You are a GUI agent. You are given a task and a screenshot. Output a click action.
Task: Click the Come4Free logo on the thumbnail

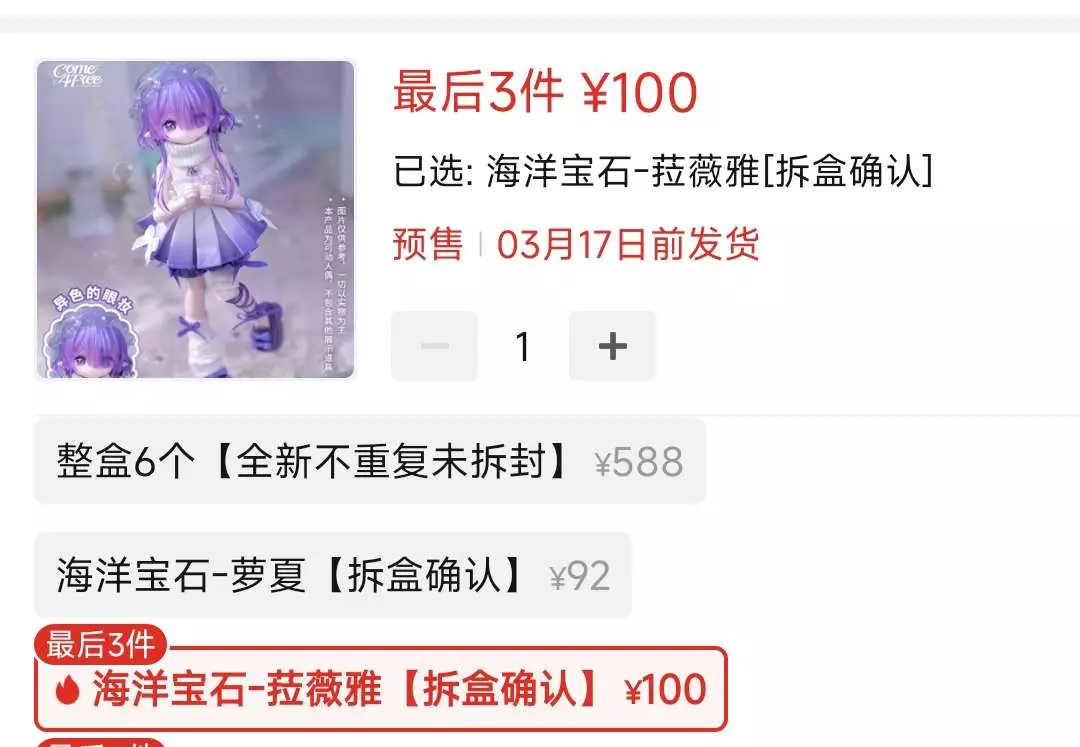[77, 76]
